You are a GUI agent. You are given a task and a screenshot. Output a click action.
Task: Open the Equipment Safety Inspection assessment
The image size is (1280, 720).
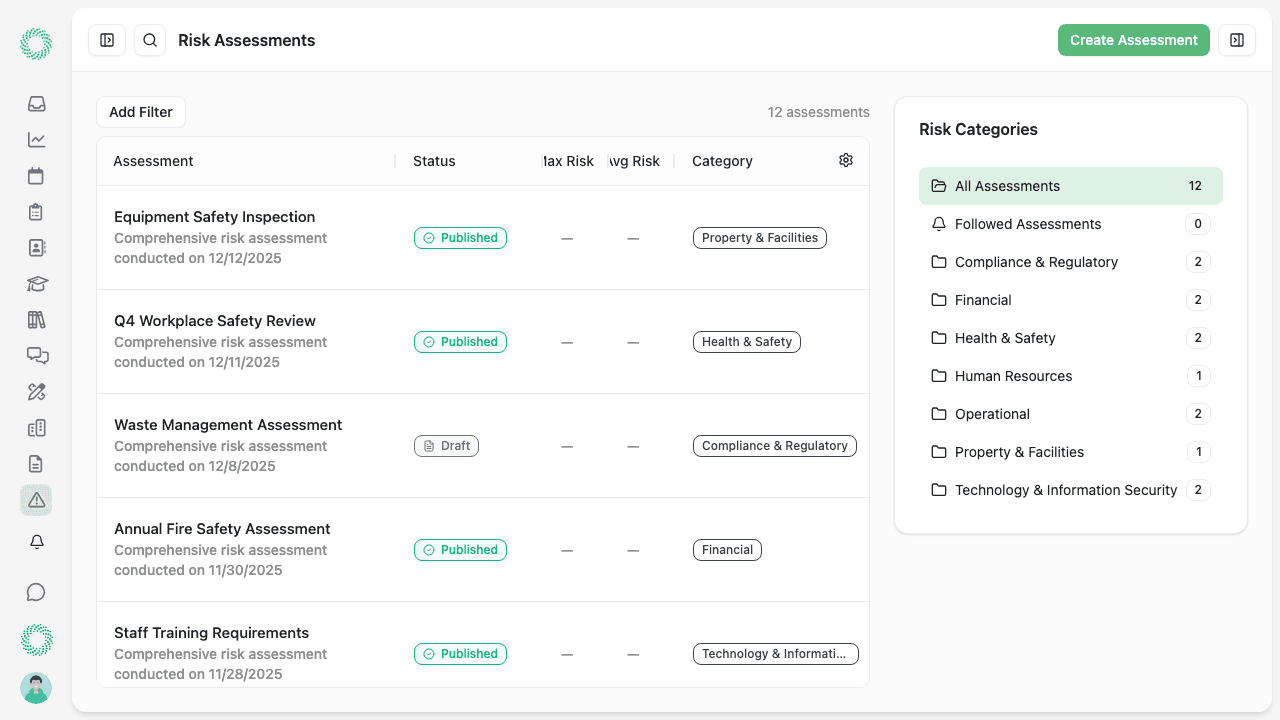point(215,217)
